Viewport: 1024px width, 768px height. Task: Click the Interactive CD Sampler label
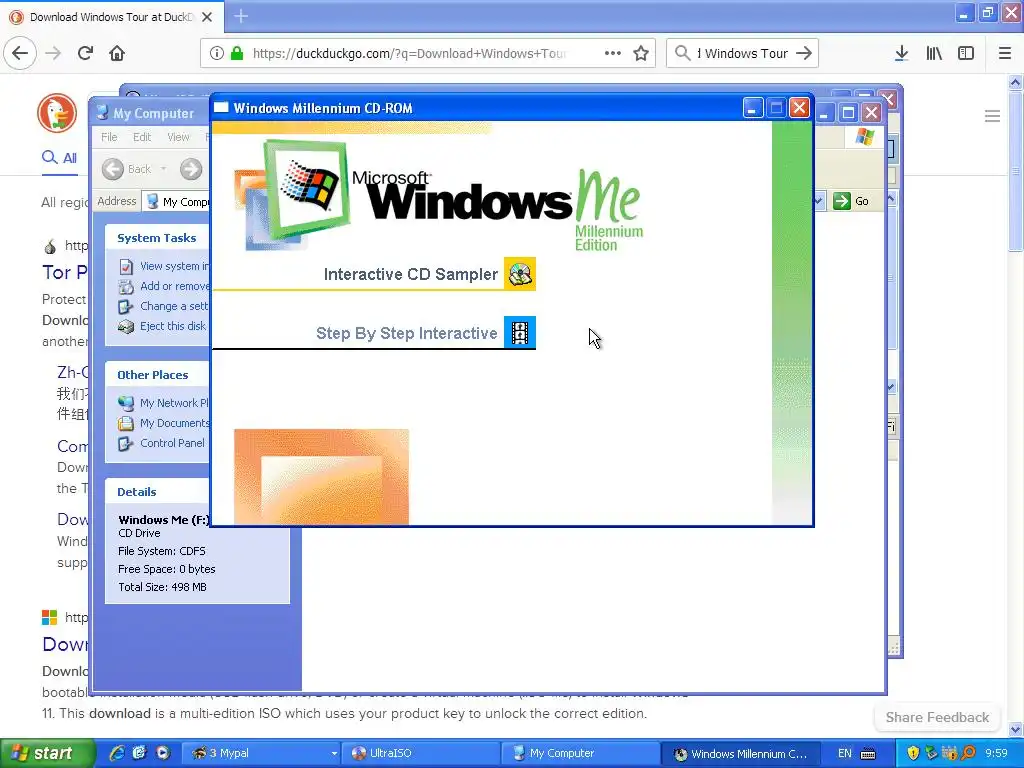(x=411, y=274)
